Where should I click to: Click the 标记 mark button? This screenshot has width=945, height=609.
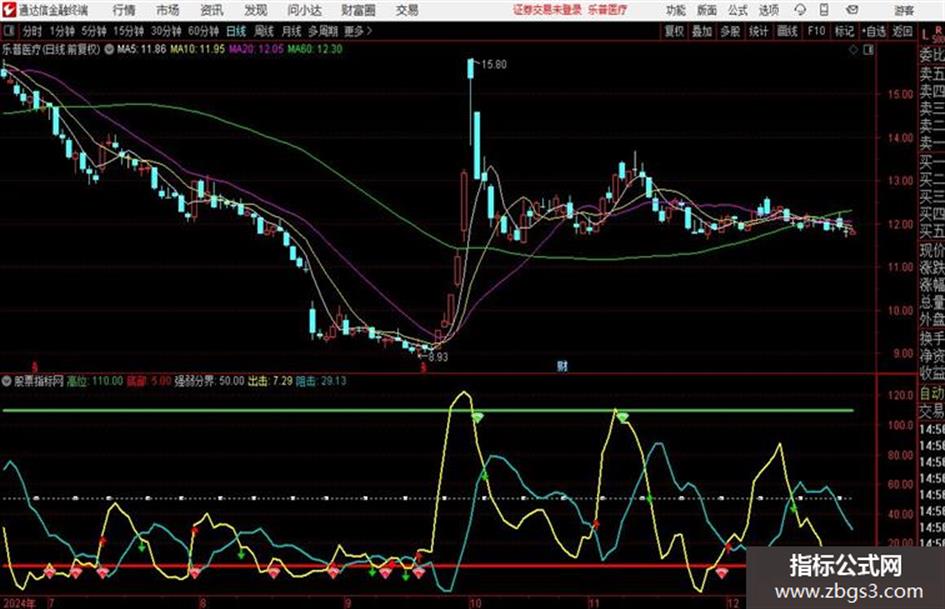pos(844,31)
